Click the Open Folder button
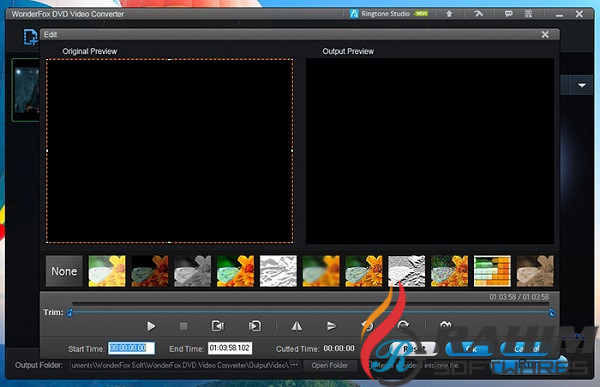This screenshot has width=600, height=387. [x=330, y=365]
